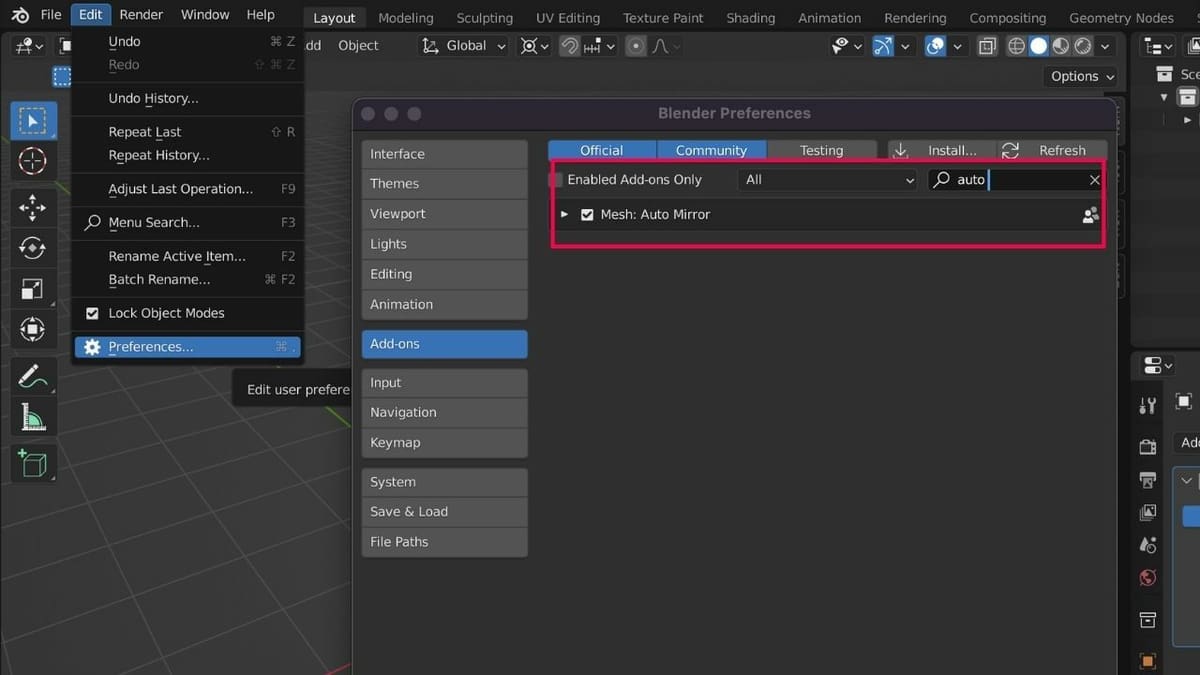Switch to the Geometry Nodes workspace tab
The width and height of the screenshot is (1200, 675).
pyautogui.click(x=1121, y=18)
